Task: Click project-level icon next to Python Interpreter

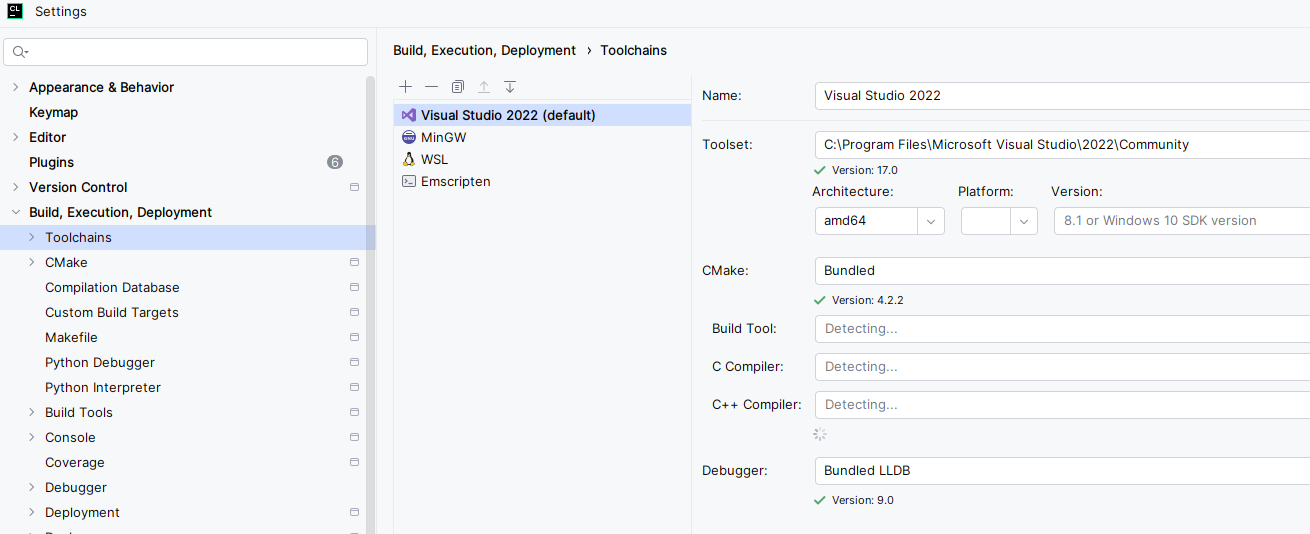Action: point(354,387)
